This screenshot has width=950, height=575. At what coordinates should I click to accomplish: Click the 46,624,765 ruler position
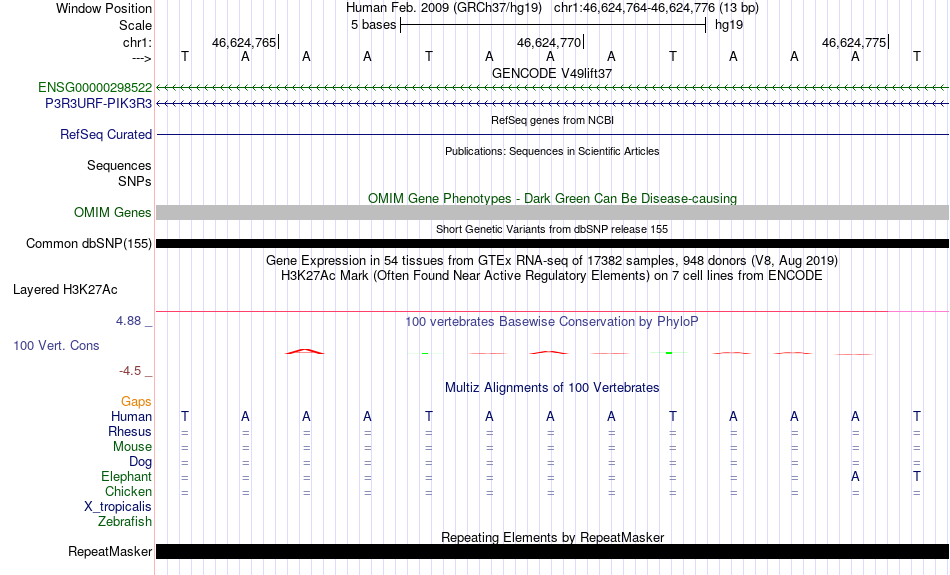244,42
